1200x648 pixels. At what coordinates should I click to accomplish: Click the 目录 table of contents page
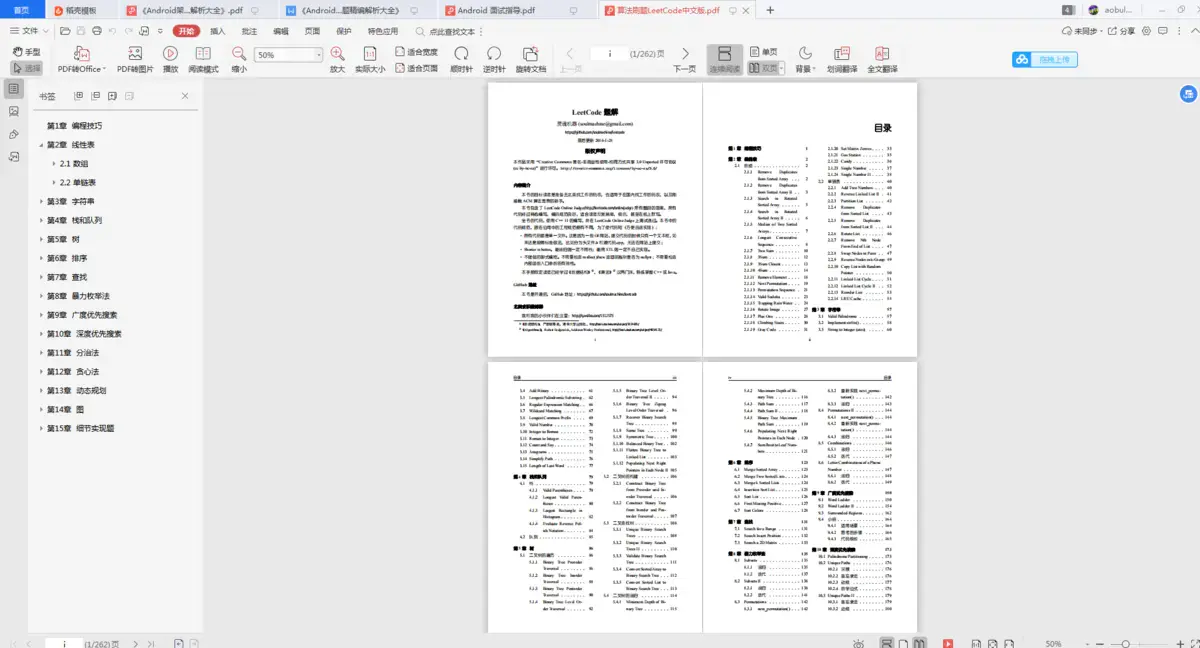(x=809, y=219)
